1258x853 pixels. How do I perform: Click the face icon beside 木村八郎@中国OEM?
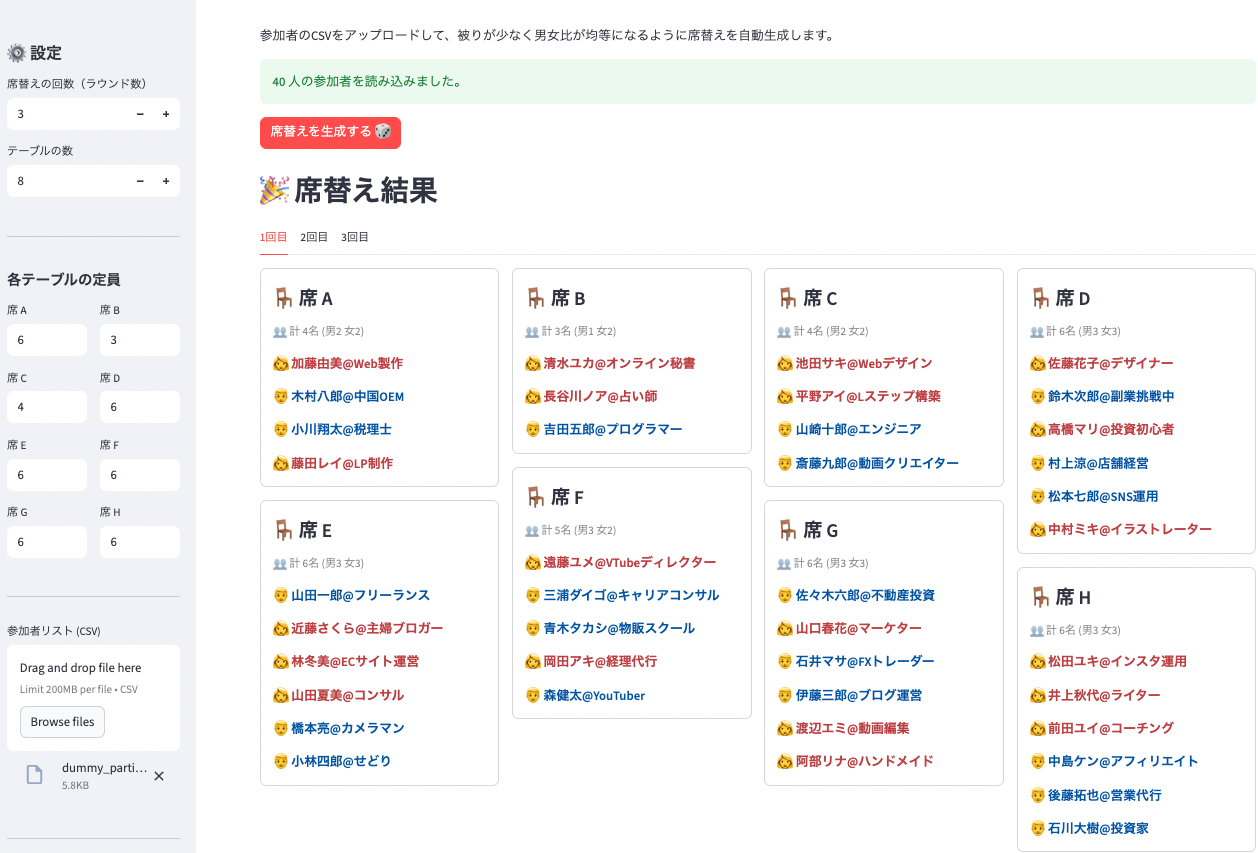point(281,397)
